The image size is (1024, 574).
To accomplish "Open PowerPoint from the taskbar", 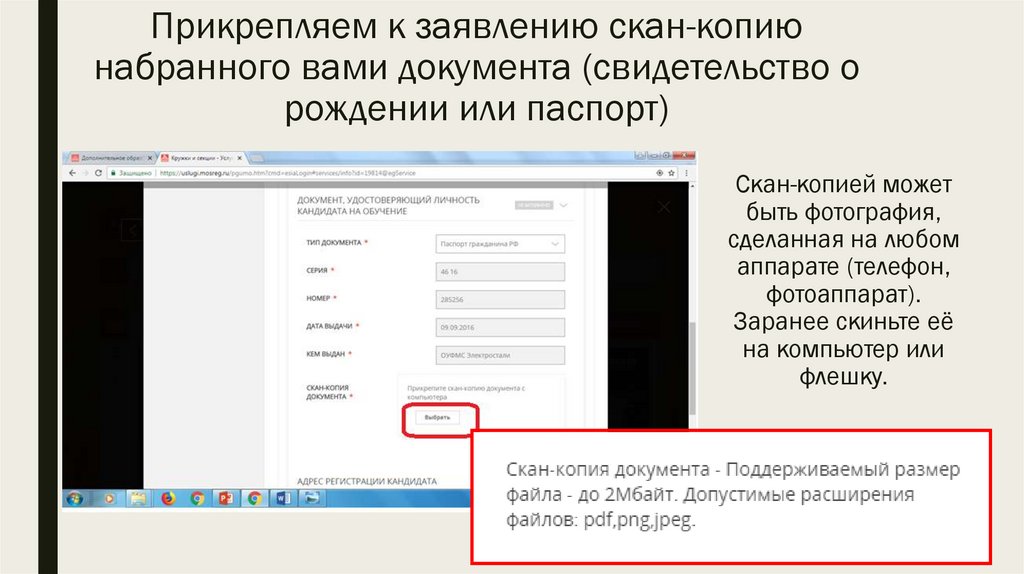I will point(225,498).
